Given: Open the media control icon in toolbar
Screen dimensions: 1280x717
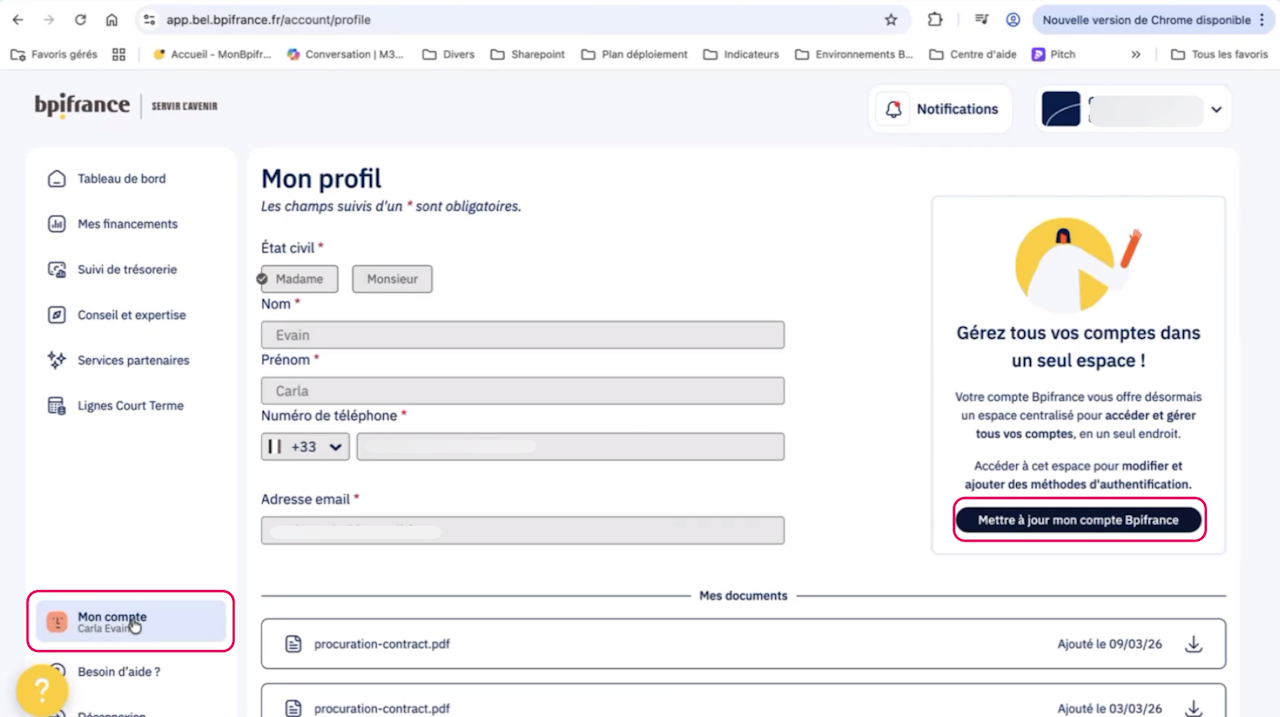Looking at the screenshot, I should pyautogui.click(x=981, y=20).
